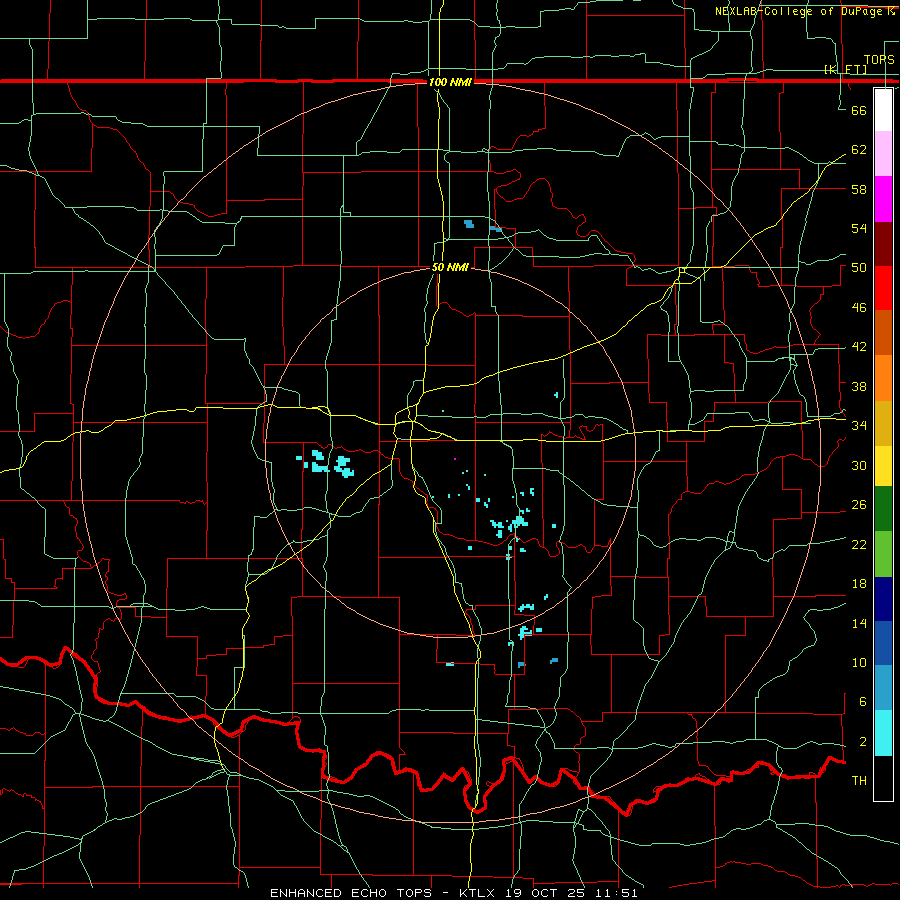Click the "26" scale value

point(859,505)
